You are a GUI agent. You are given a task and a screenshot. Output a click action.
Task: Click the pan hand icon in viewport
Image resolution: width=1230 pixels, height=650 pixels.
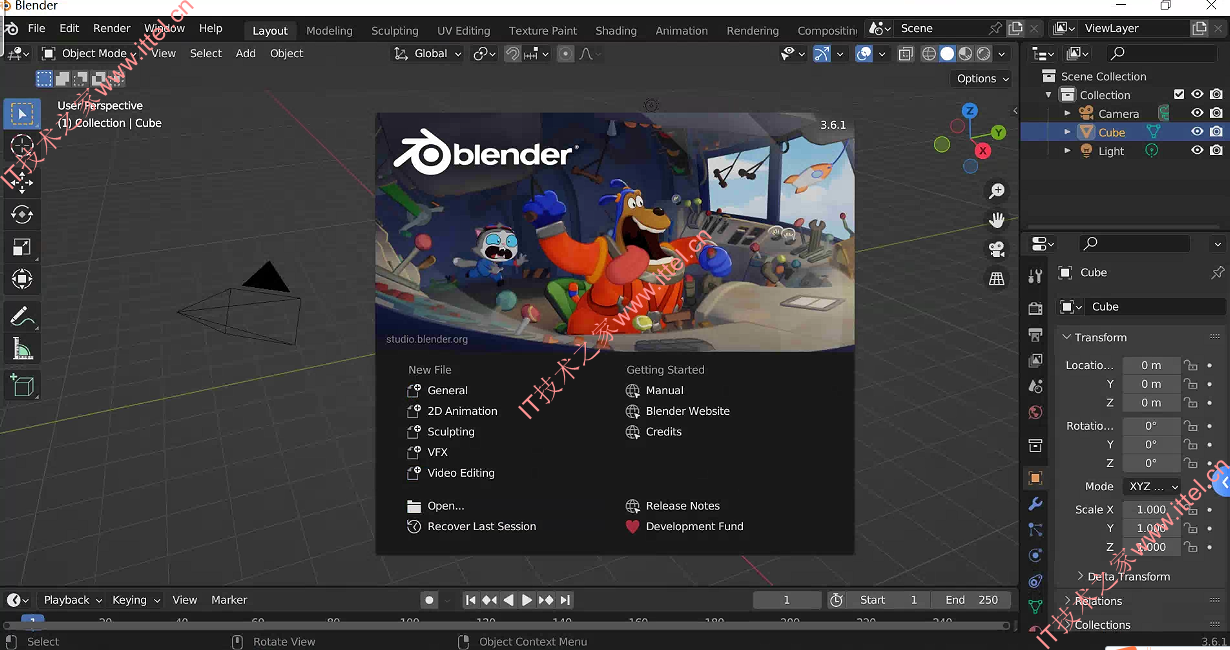click(997, 220)
